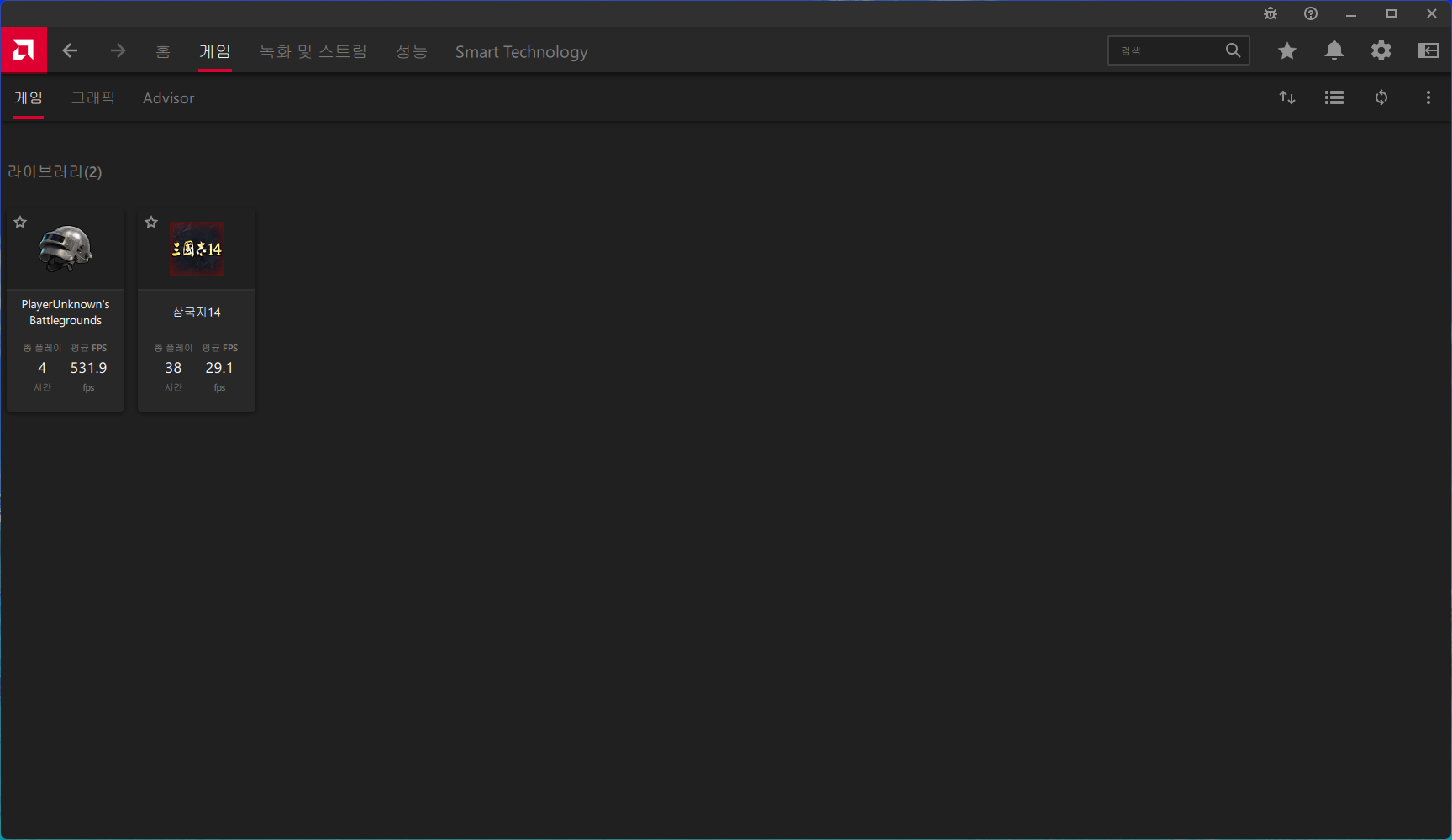This screenshot has width=1452, height=840.
Task: Click the sort arrows icon
Action: pos(1287,97)
